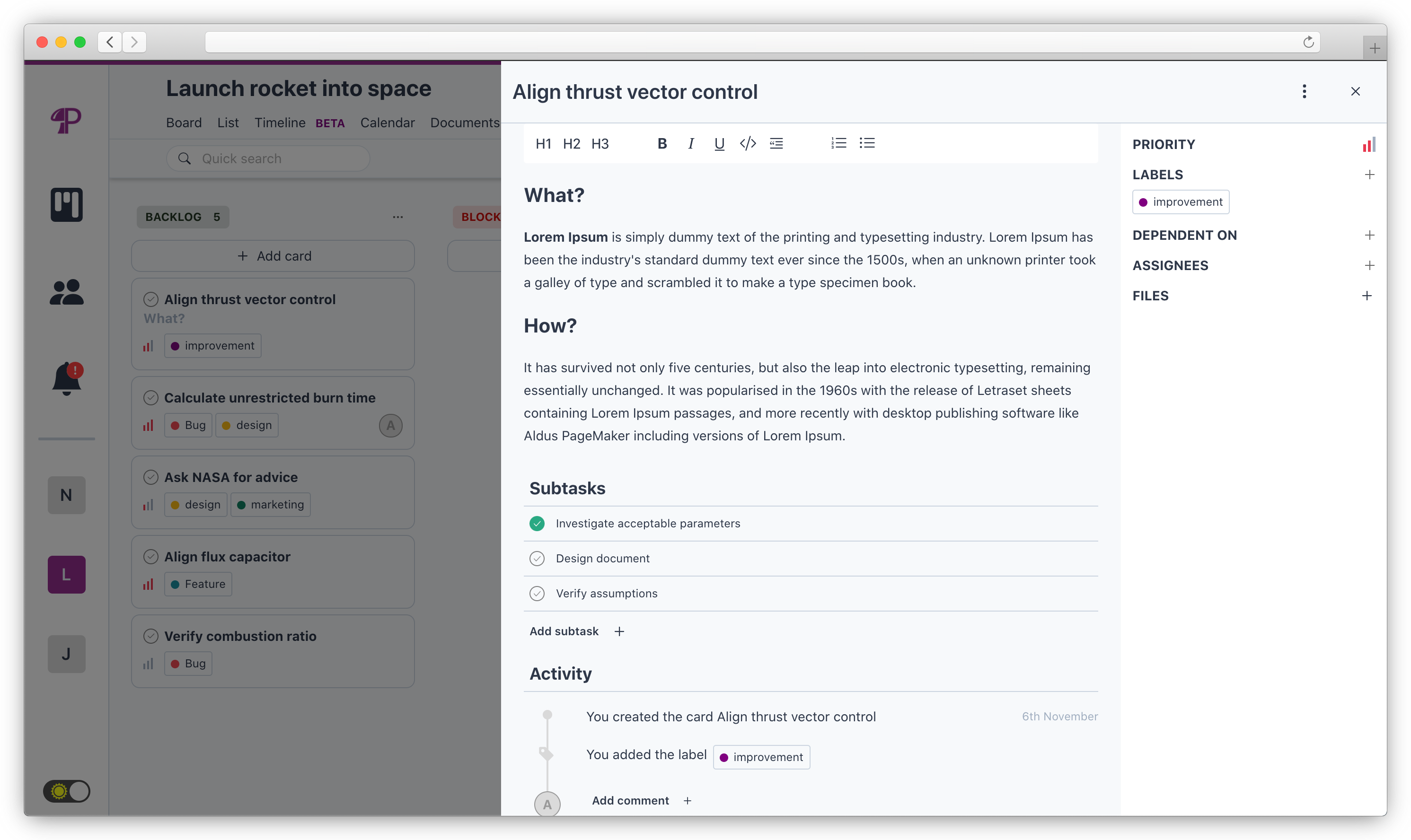Screen dimensions: 1411x840
Task: Check off Verify assumptions subtask
Action: pos(537,593)
